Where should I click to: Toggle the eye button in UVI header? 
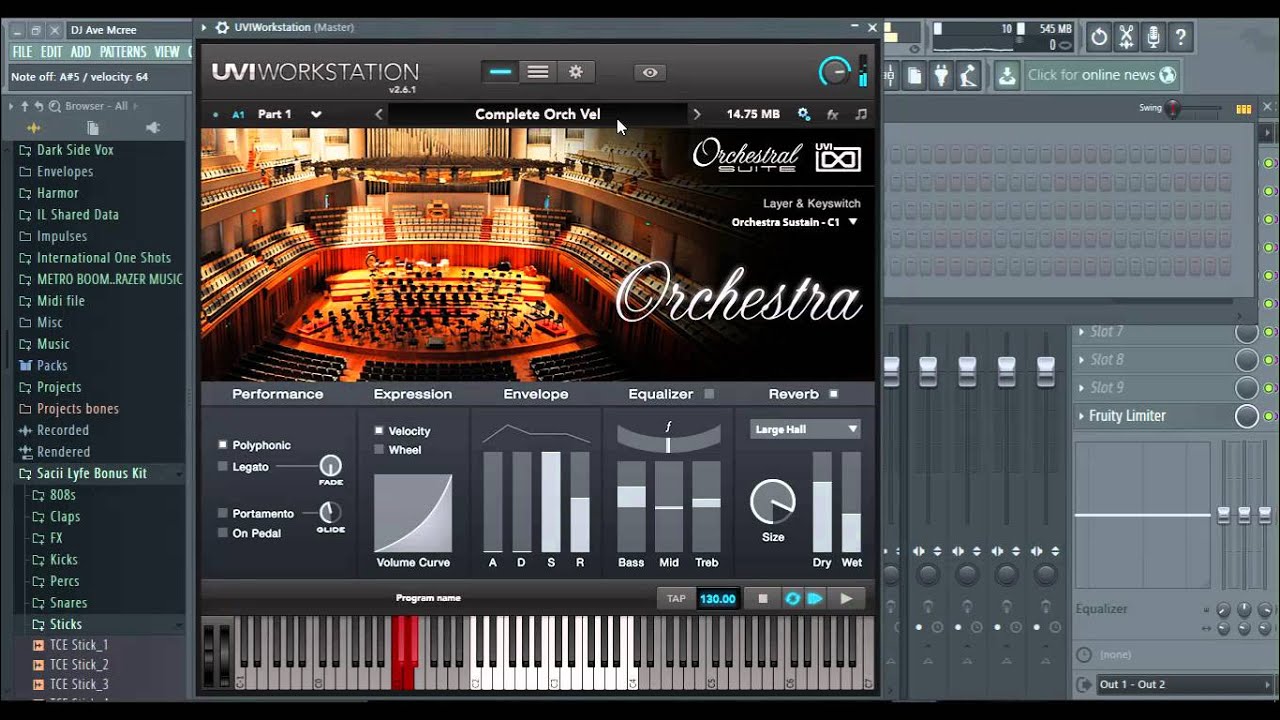pyautogui.click(x=650, y=72)
